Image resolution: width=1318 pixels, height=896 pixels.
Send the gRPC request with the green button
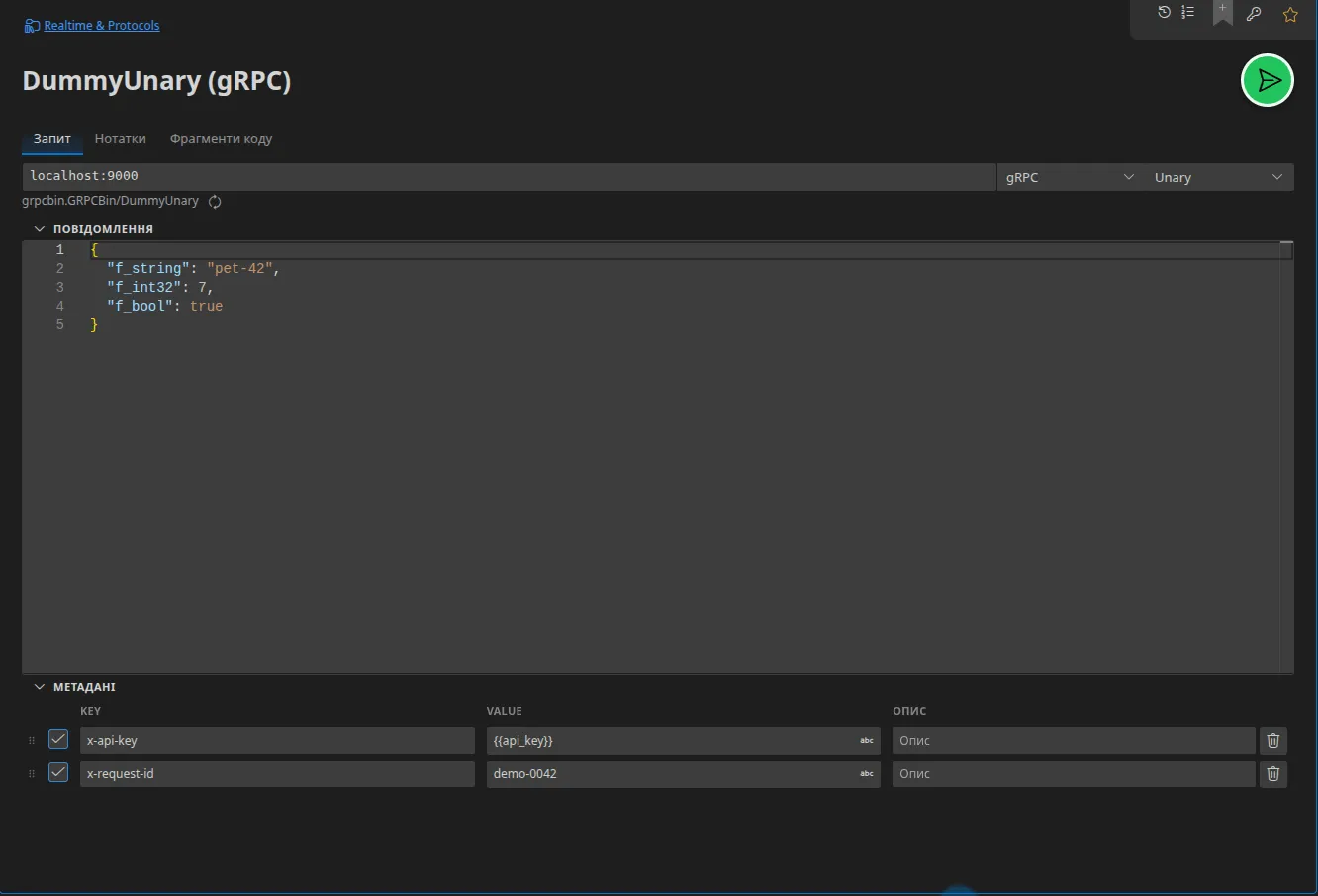[x=1268, y=80]
